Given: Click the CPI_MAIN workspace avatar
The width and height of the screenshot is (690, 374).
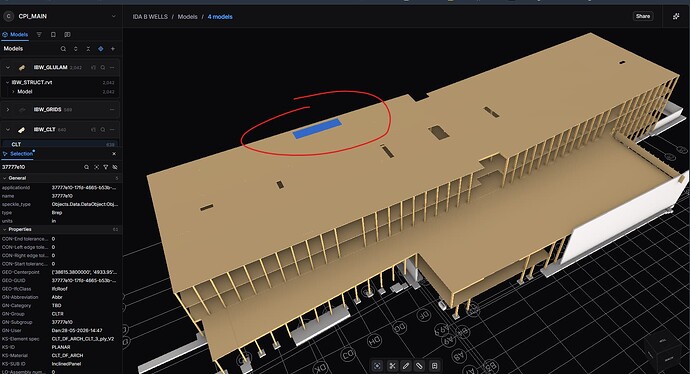Looking at the screenshot, I should pos(8,16).
